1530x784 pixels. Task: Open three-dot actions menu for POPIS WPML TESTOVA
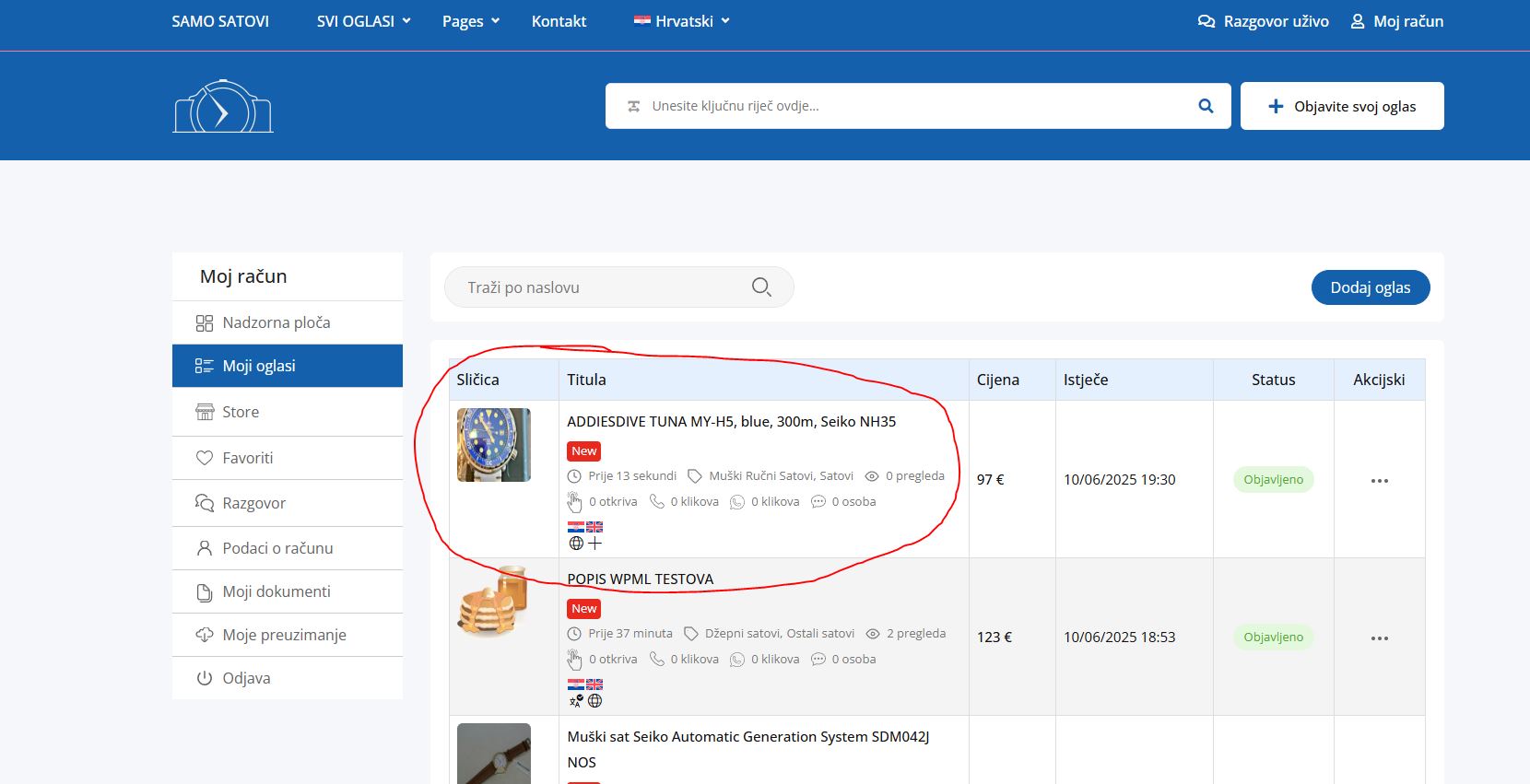(x=1379, y=638)
